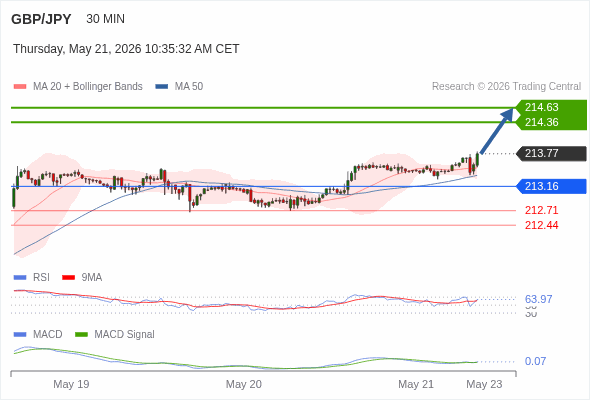The height and width of the screenshot is (400, 590).
Task: Click the 9MA red legend swatch
Action: 68,278
